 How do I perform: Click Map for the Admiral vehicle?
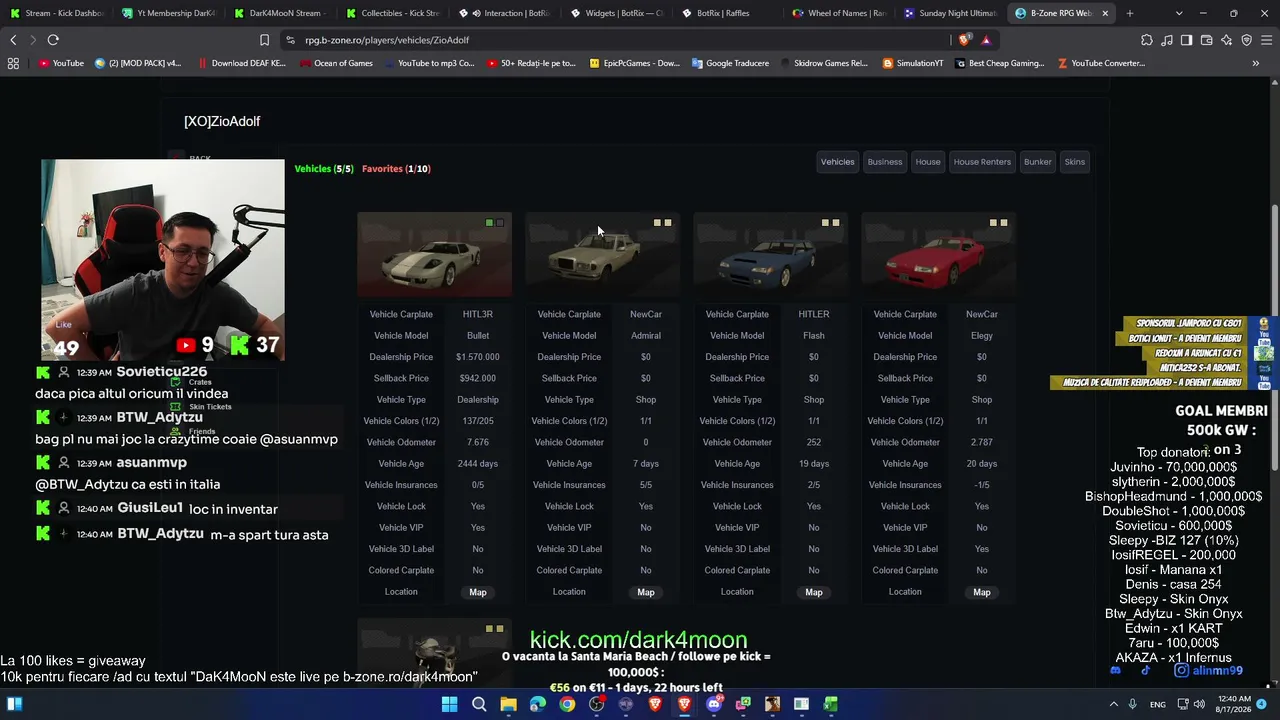[x=646, y=592]
